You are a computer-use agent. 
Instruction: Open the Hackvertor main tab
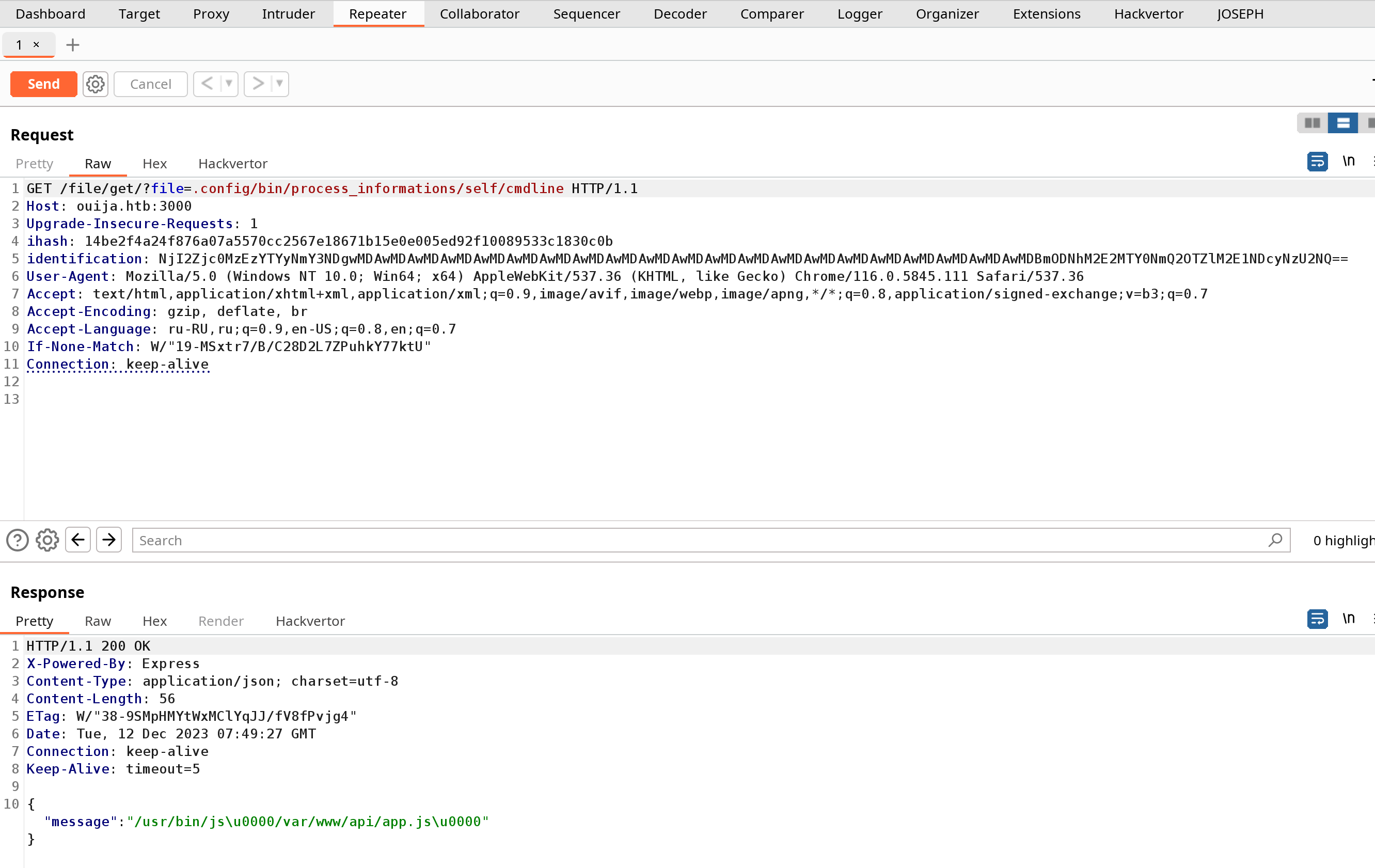pos(1149,14)
